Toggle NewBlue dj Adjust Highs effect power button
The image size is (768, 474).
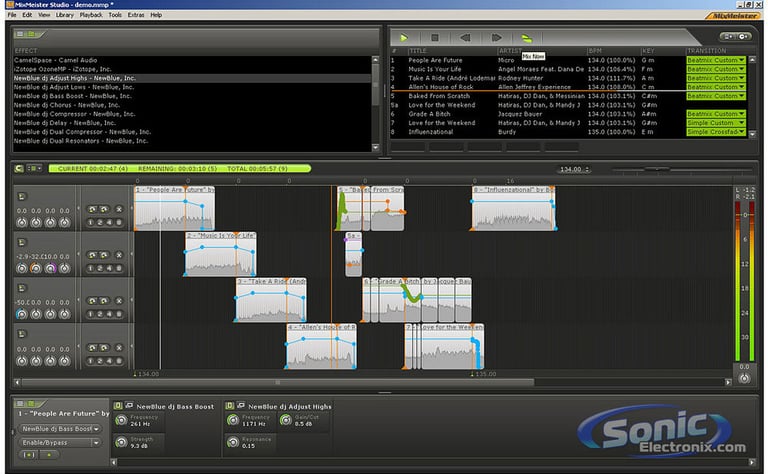click(229, 406)
